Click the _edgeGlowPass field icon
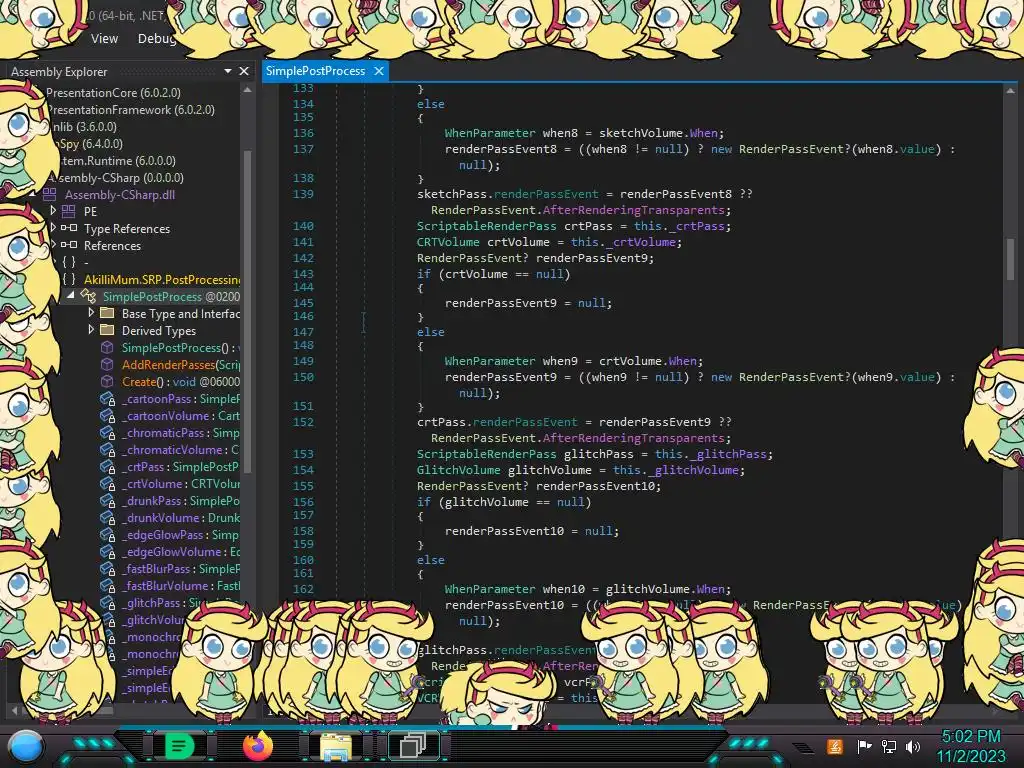 (x=108, y=534)
